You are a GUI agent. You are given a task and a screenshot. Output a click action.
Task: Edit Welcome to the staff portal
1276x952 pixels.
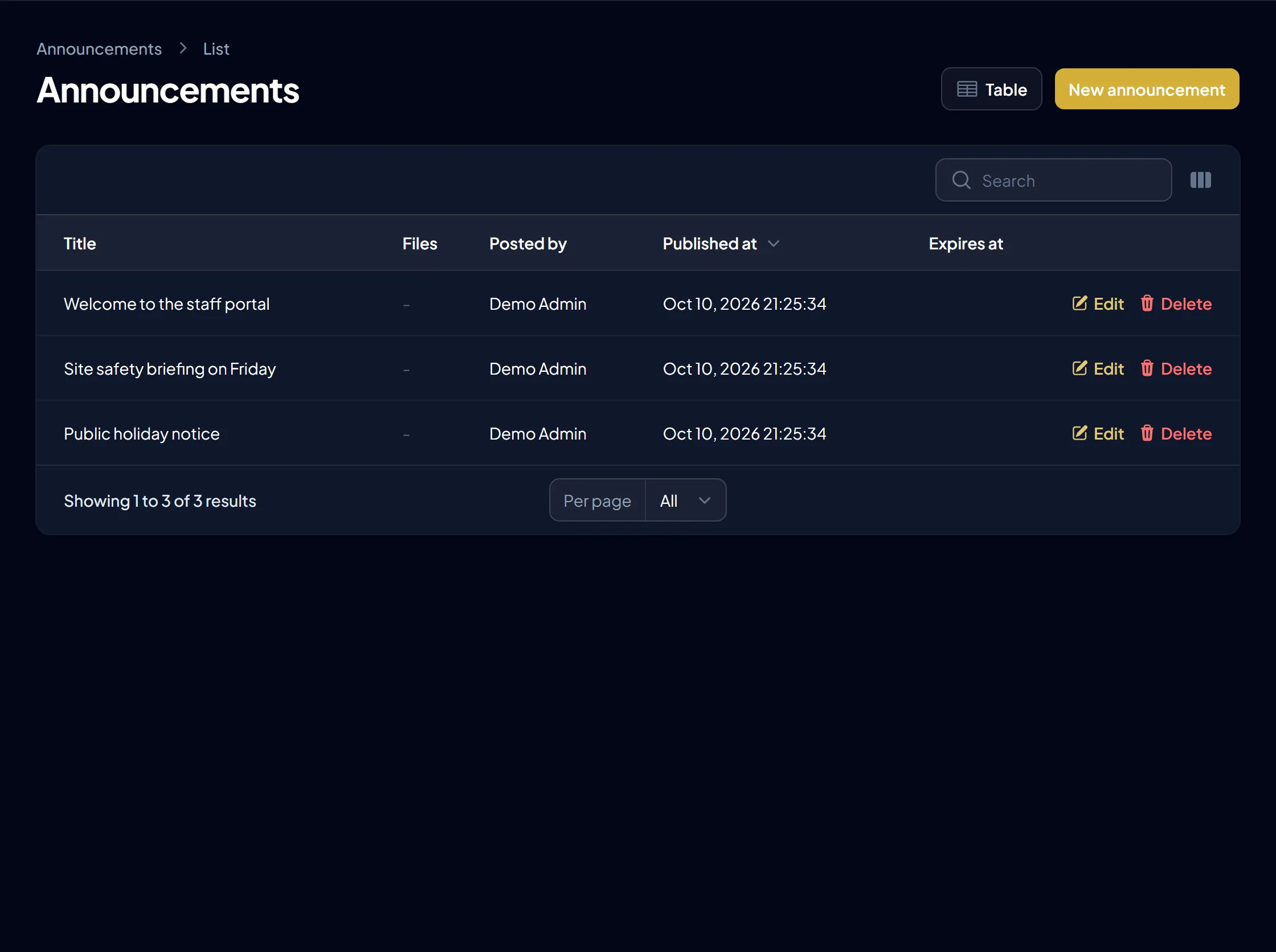(1098, 303)
